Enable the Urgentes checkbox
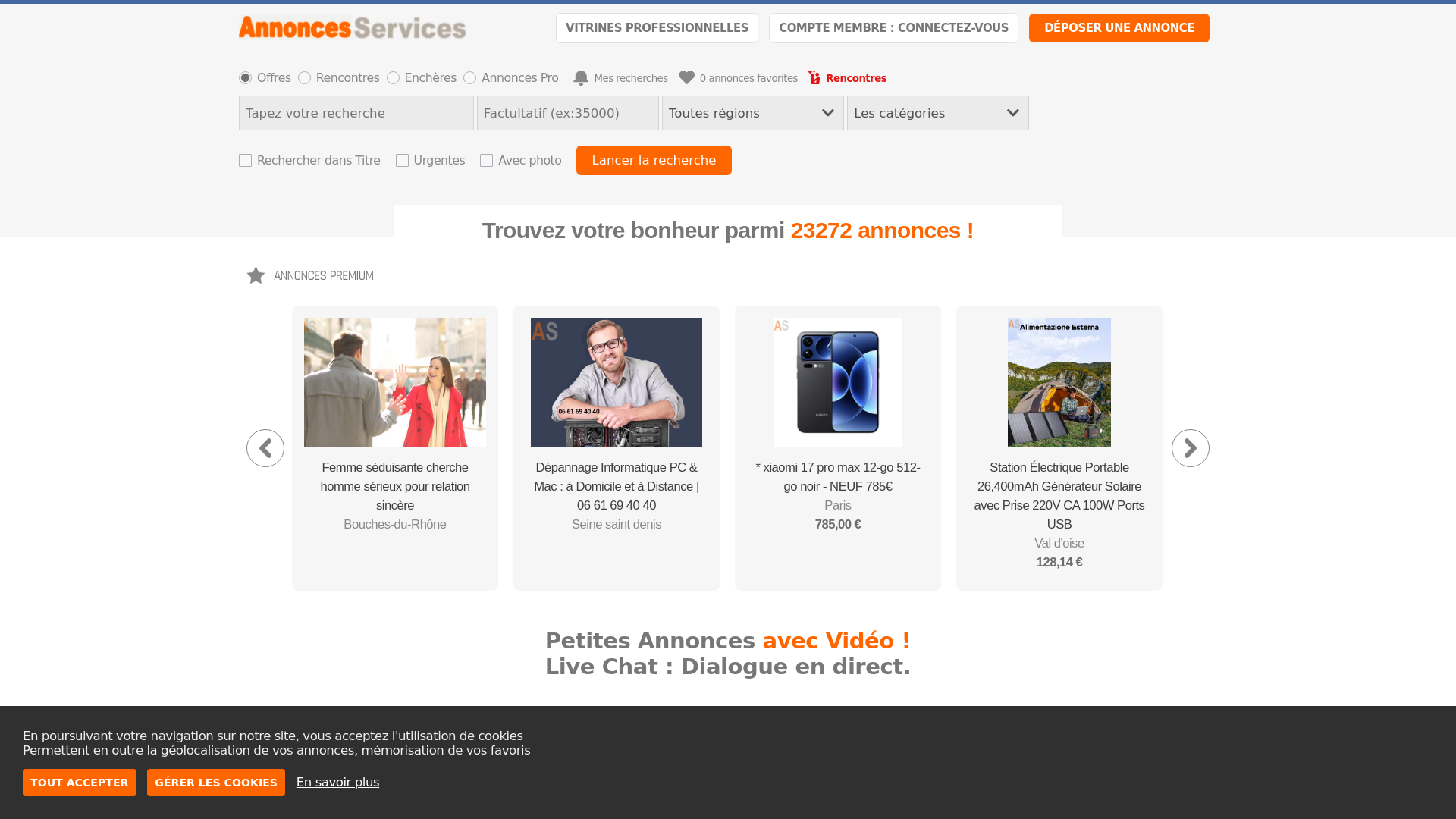Viewport: 1456px width, 819px height. (x=402, y=160)
